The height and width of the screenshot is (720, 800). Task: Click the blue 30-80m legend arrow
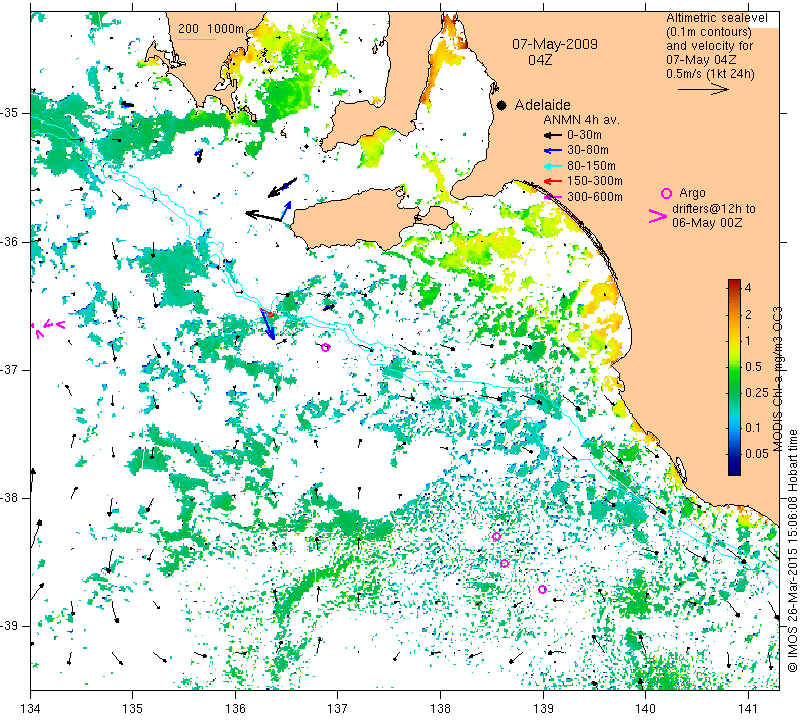pos(553,150)
